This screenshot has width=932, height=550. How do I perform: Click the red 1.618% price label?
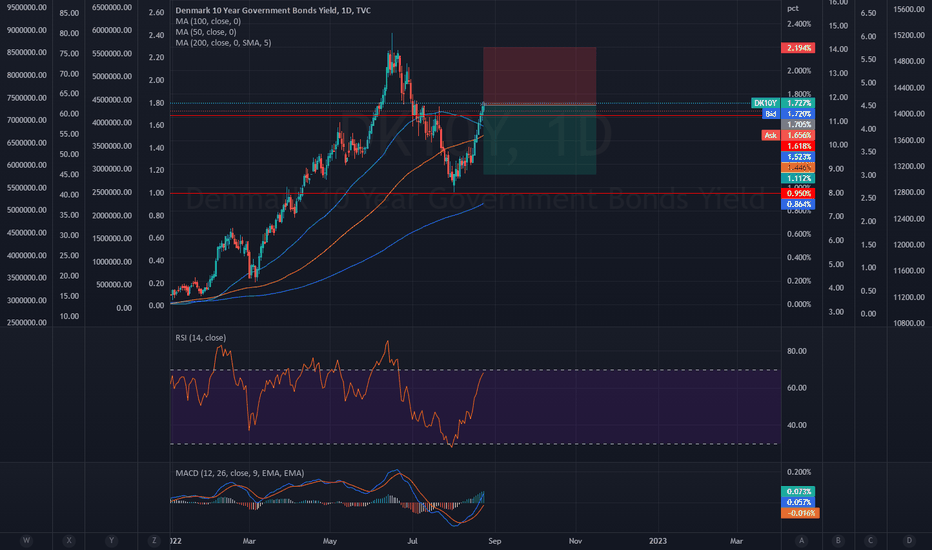click(798, 146)
